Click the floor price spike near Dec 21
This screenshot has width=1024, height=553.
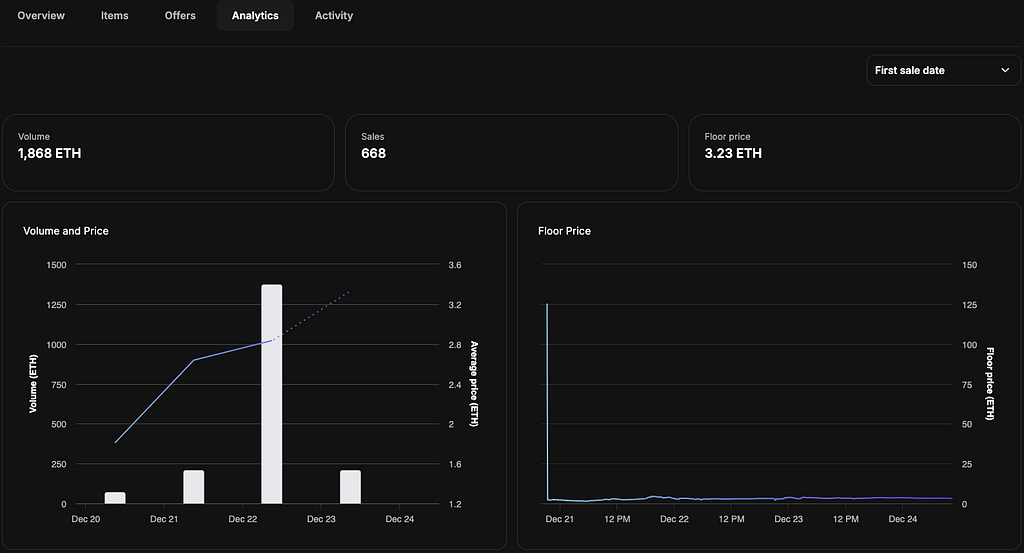(547, 400)
